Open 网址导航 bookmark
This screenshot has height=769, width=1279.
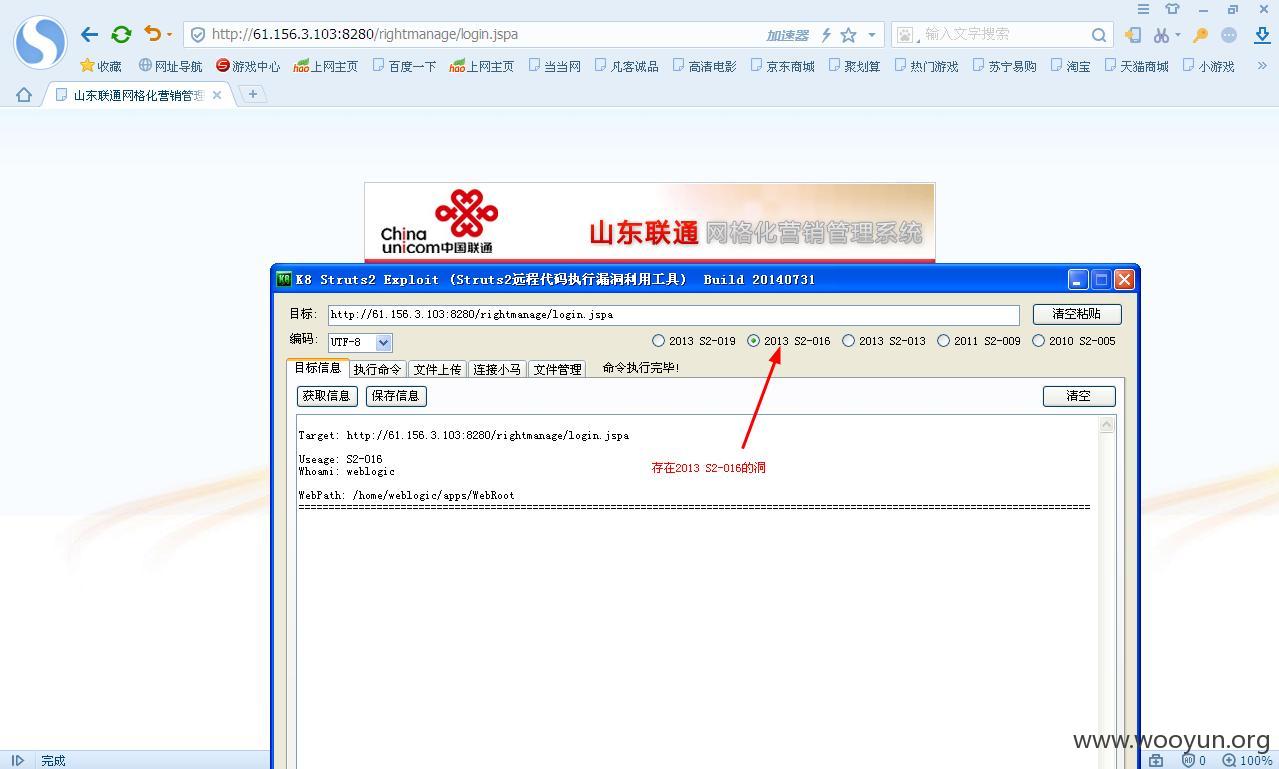[x=171, y=66]
